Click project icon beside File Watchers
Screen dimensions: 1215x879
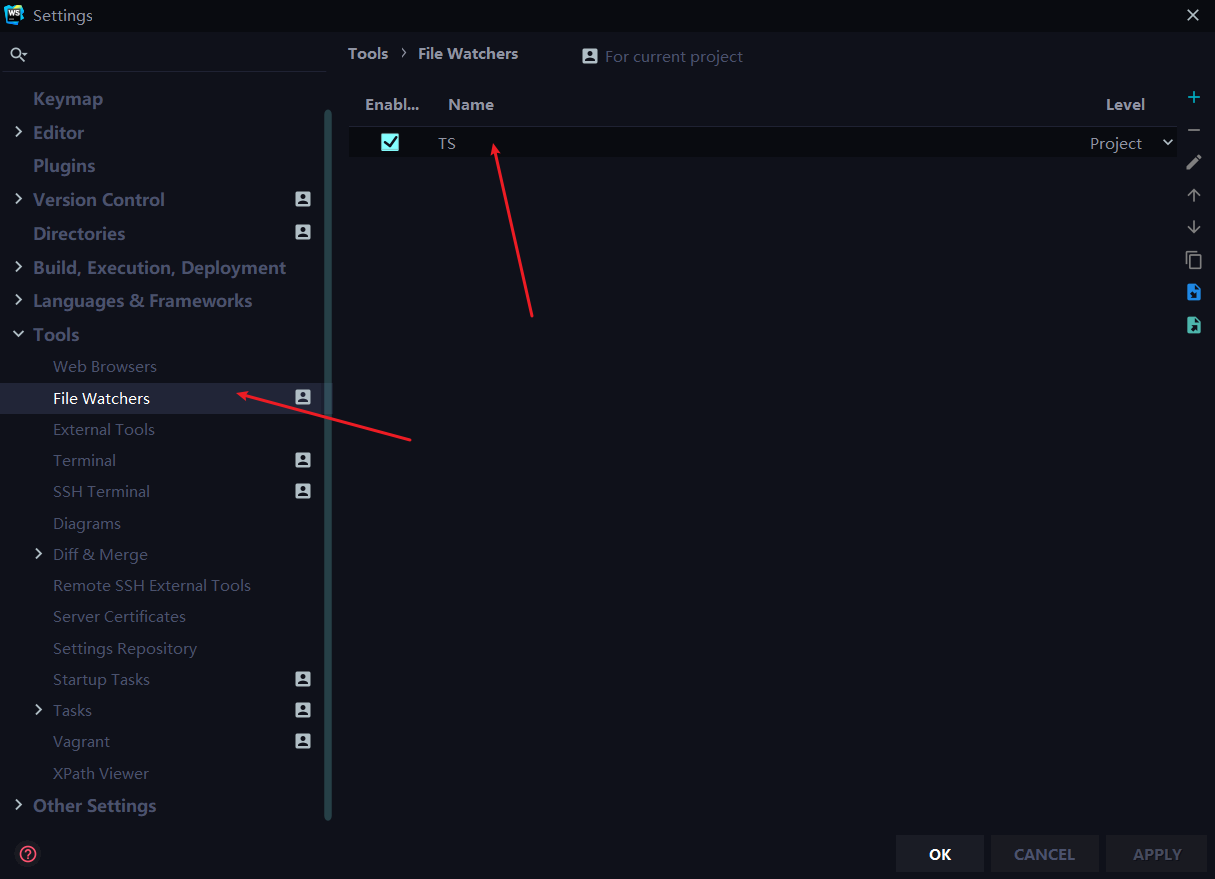point(303,397)
